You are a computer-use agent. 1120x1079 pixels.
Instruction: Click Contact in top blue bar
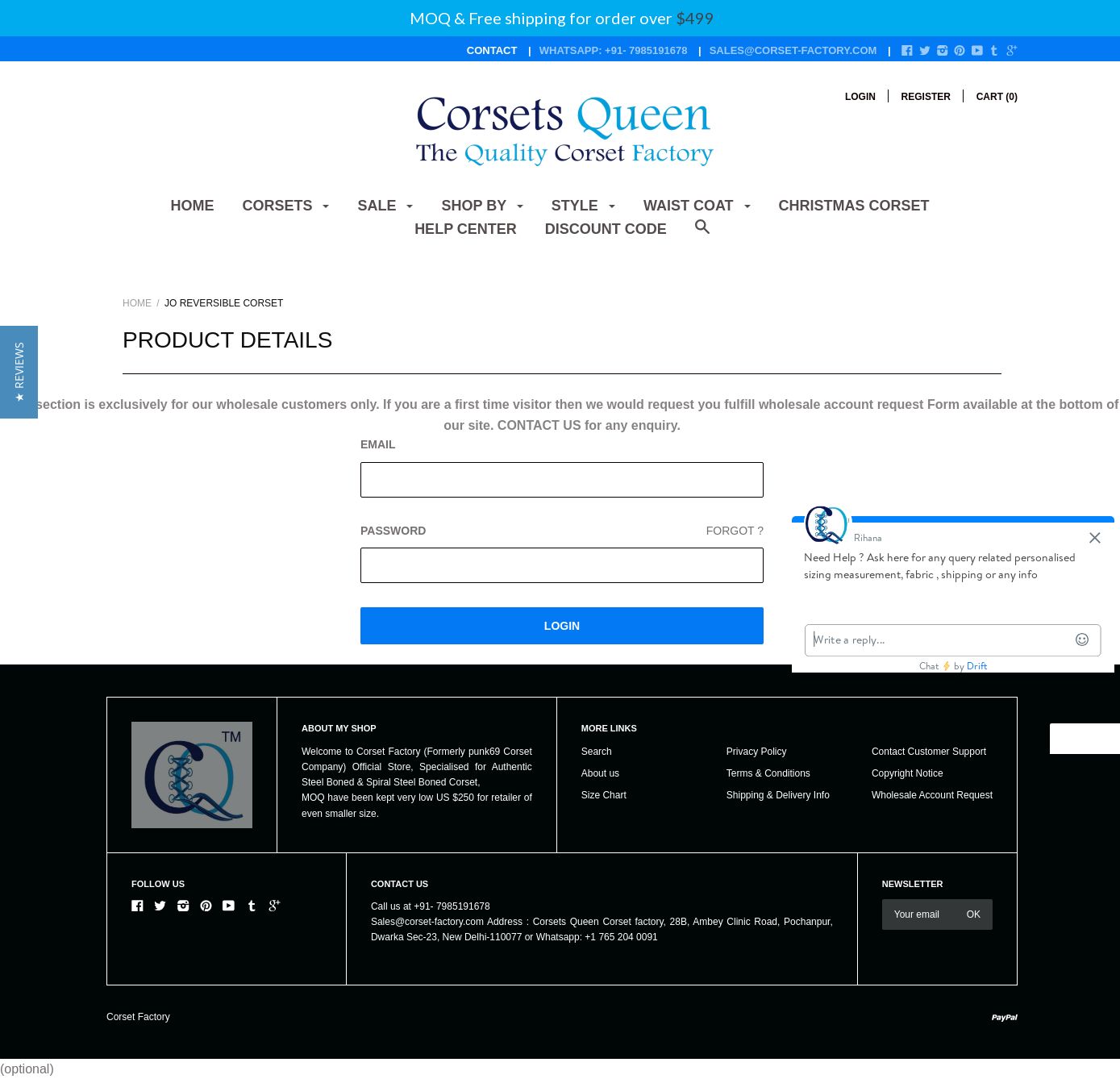tap(492, 51)
